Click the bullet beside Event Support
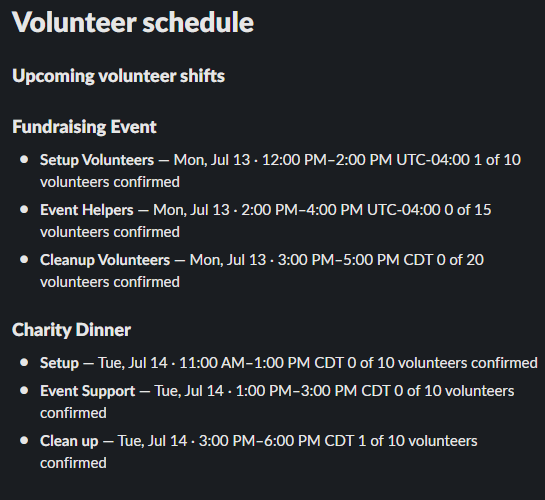545x500 pixels. [24, 390]
